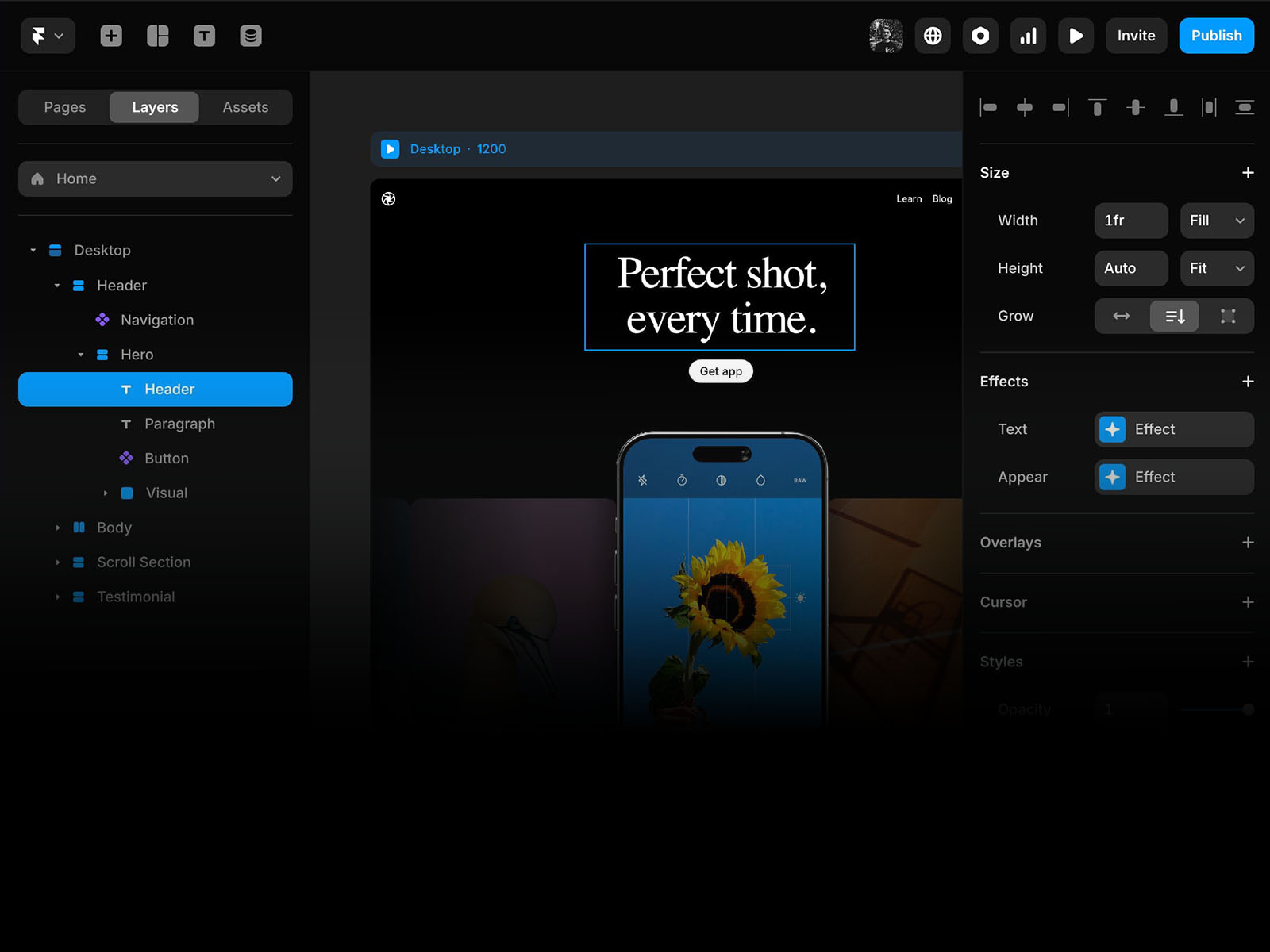
Task: Click the Play preview button
Action: 1076,36
